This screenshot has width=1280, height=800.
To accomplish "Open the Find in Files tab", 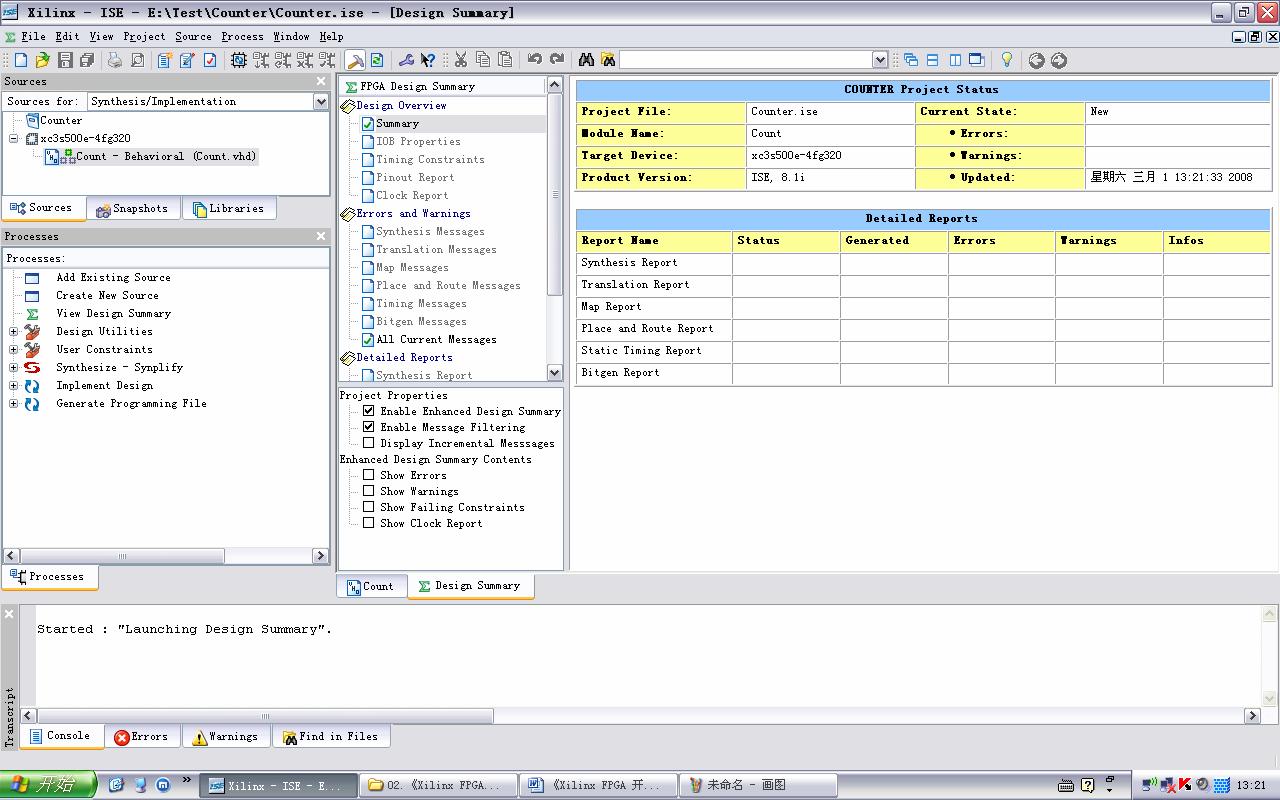I will [331, 736].
